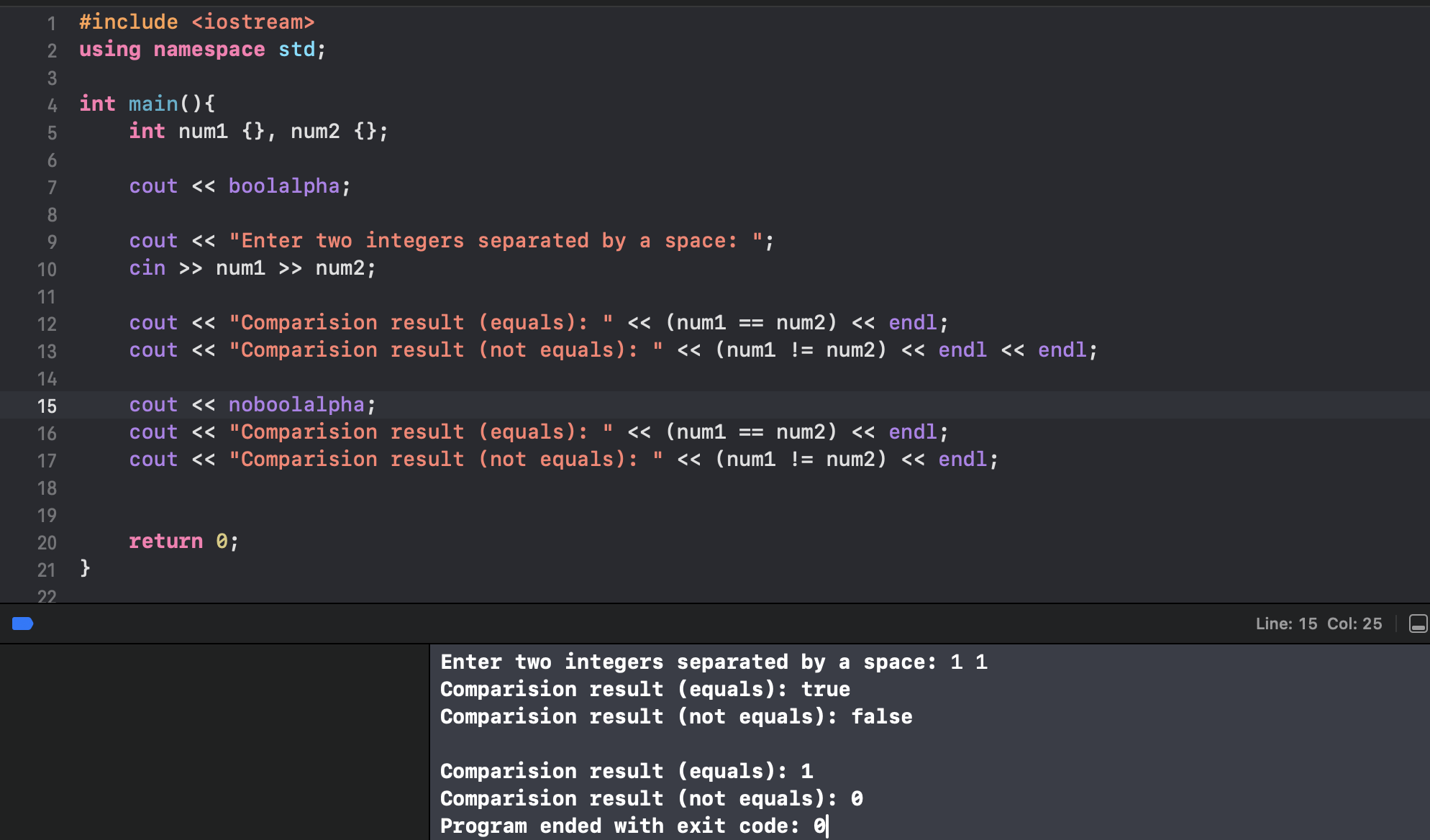Click 'cin' on the input line

tap(147, 268)
